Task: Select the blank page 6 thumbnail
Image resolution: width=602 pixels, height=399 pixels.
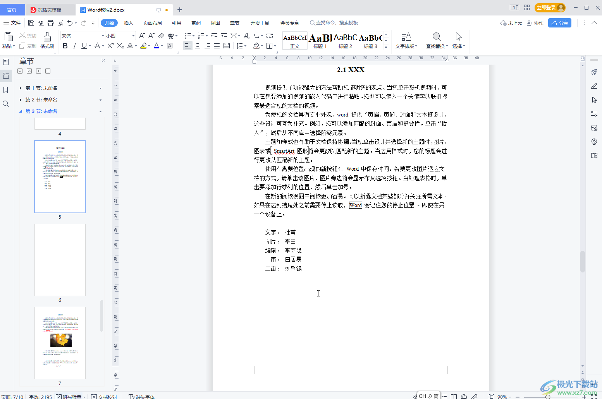Action: click(60, 260)
